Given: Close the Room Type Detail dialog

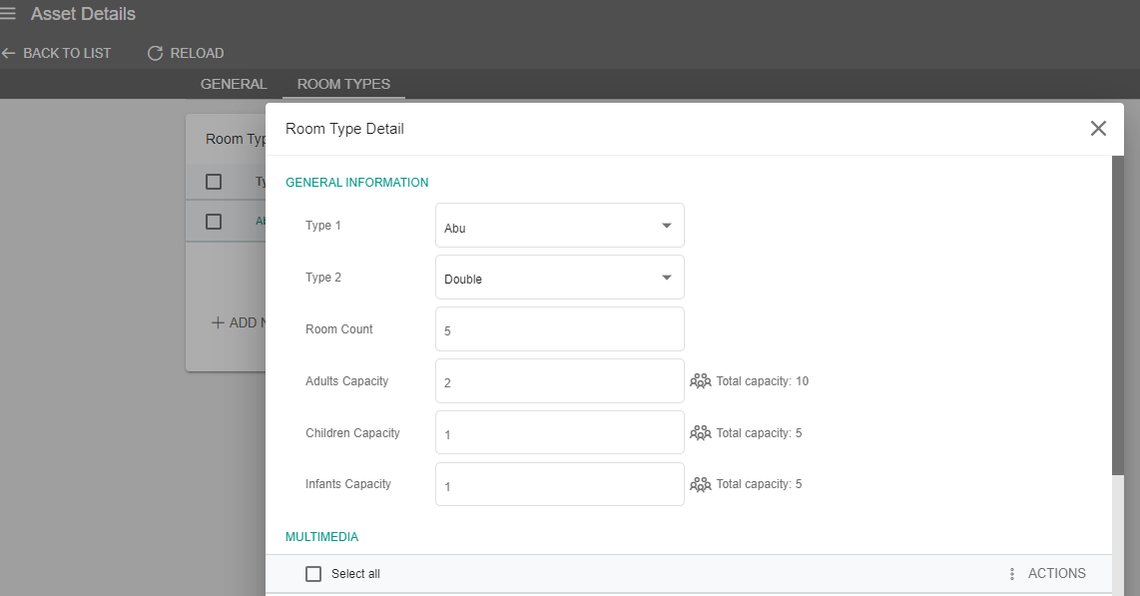Looking at the screenshot, I should pyautogui.click(x=1098, y=129).
